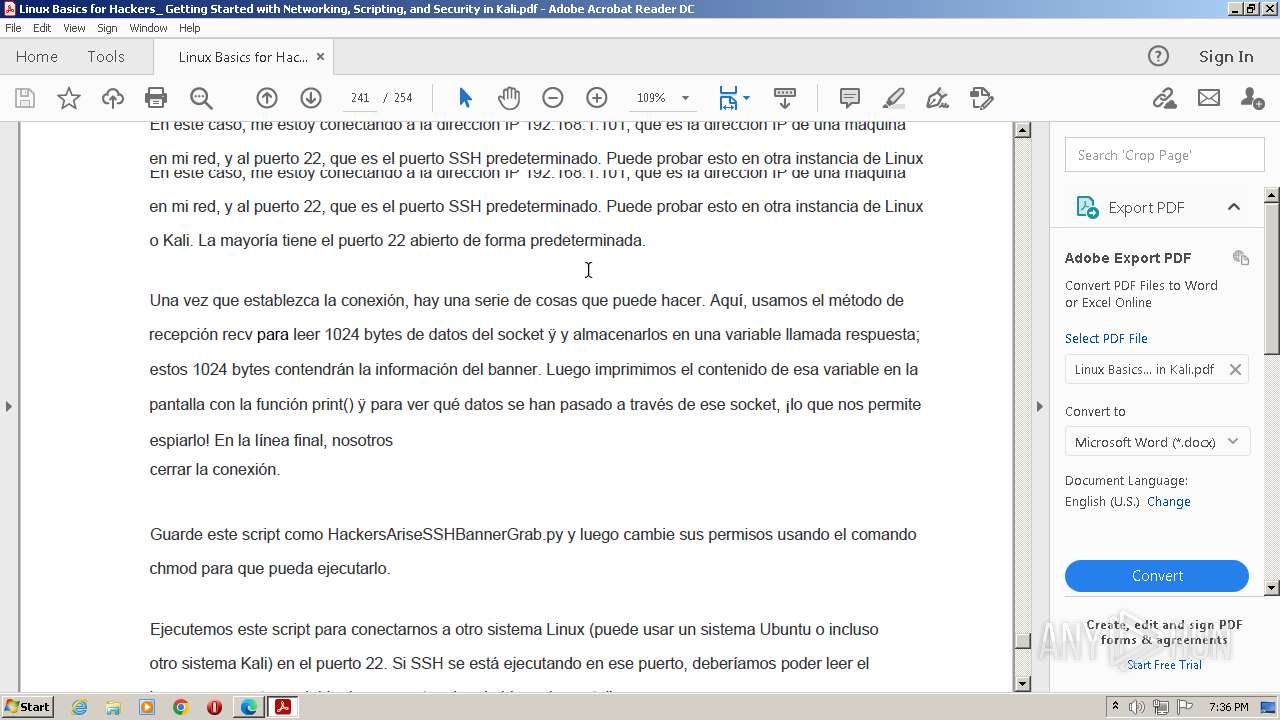Viewport: 1280px width, 720px height.
Task: Print the document with printer icon
Action: (x=156, y=98)
